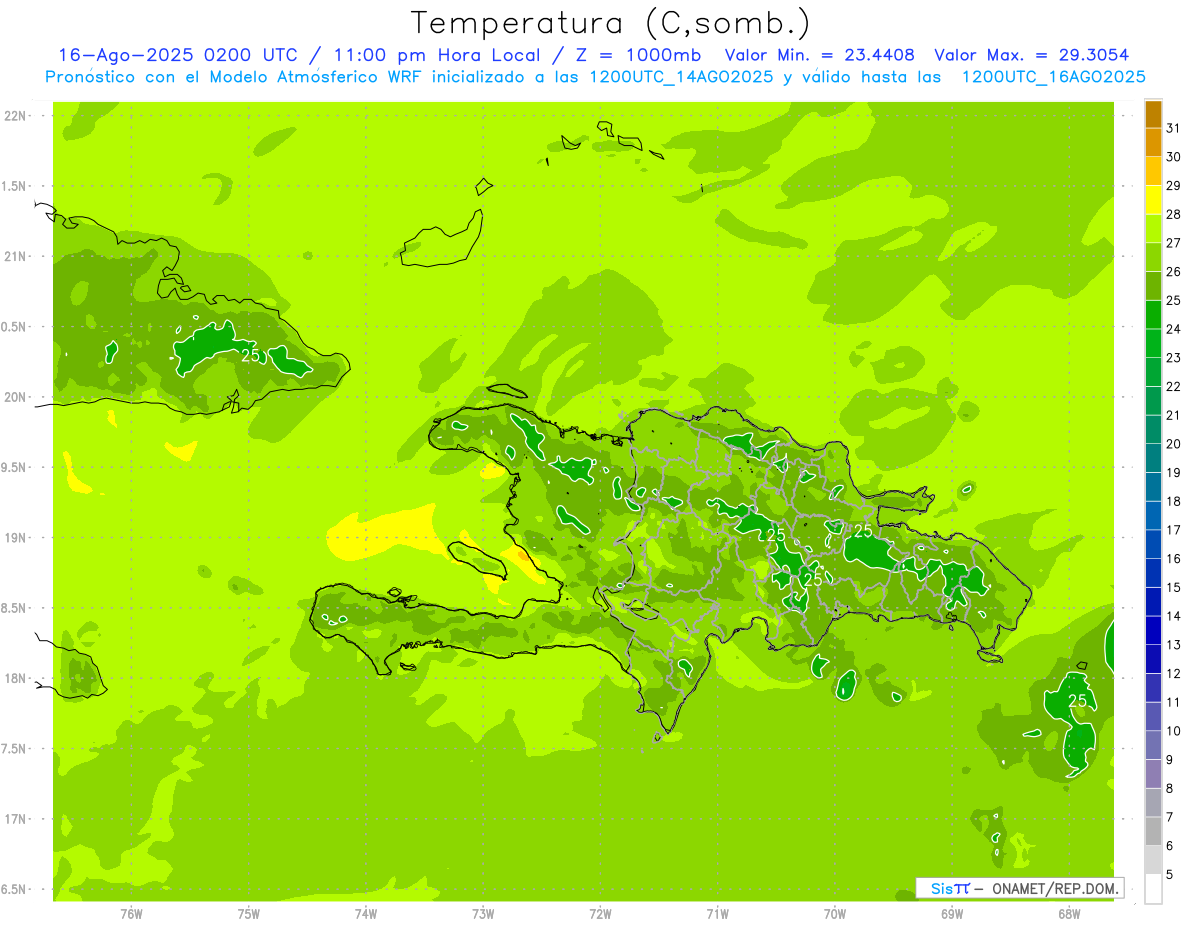Click the '20N' latitude axis label

16,397
